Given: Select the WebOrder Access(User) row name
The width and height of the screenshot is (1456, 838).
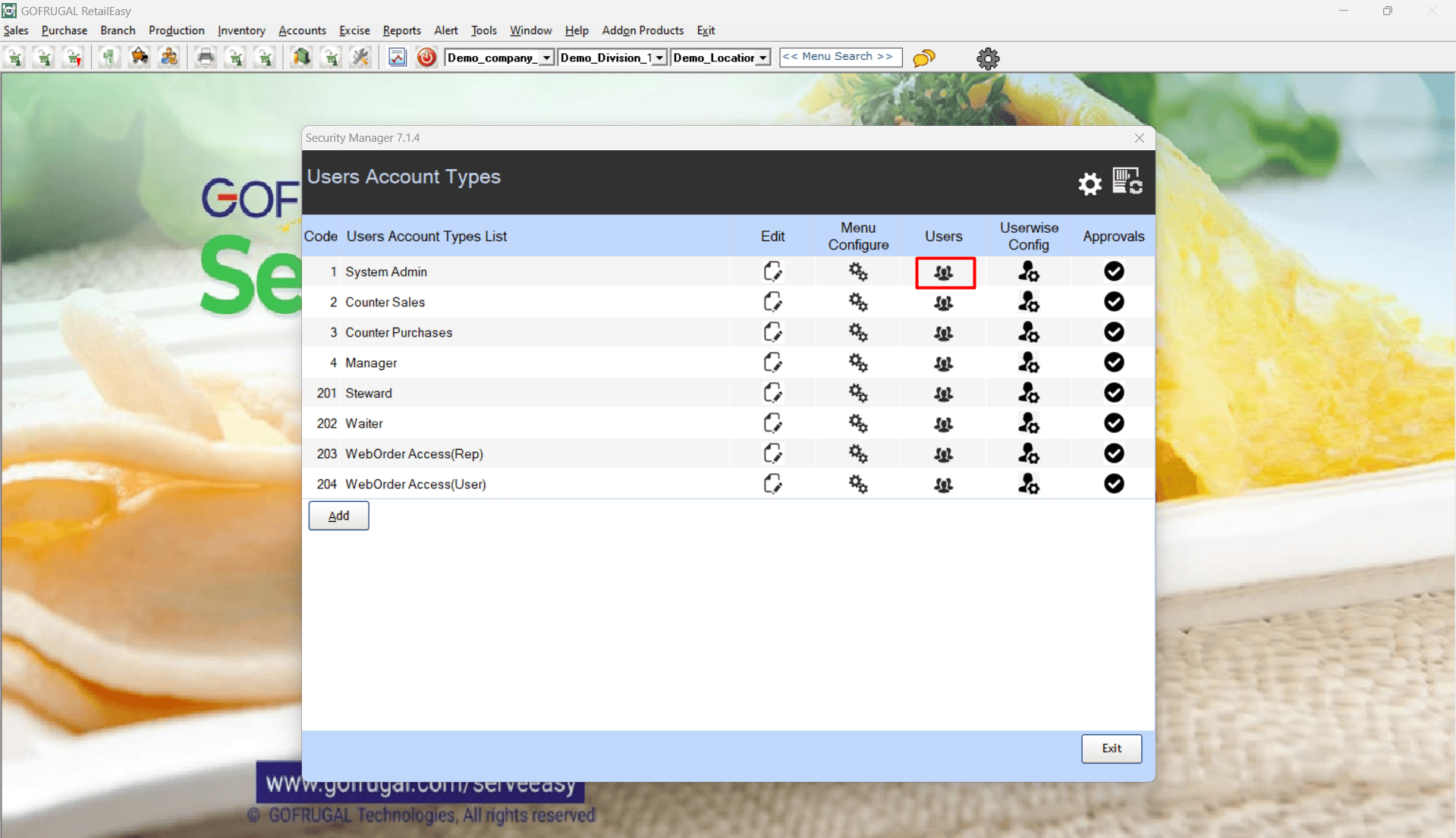Looking at the screenshot, I should [416, 484].
